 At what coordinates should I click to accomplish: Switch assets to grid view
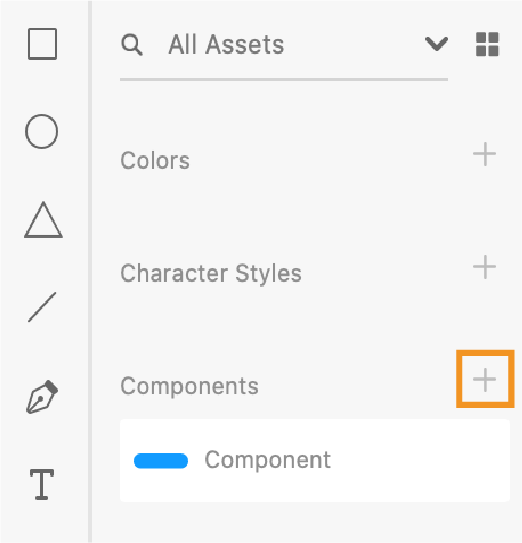(487, 44)
